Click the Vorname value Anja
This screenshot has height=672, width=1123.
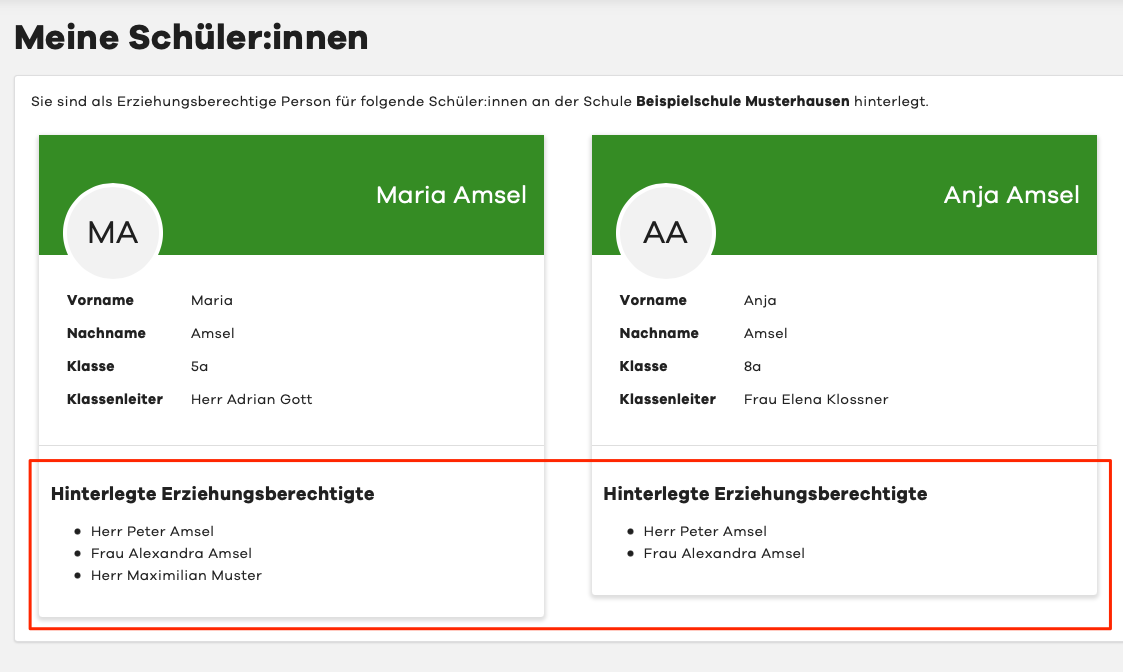760,300
